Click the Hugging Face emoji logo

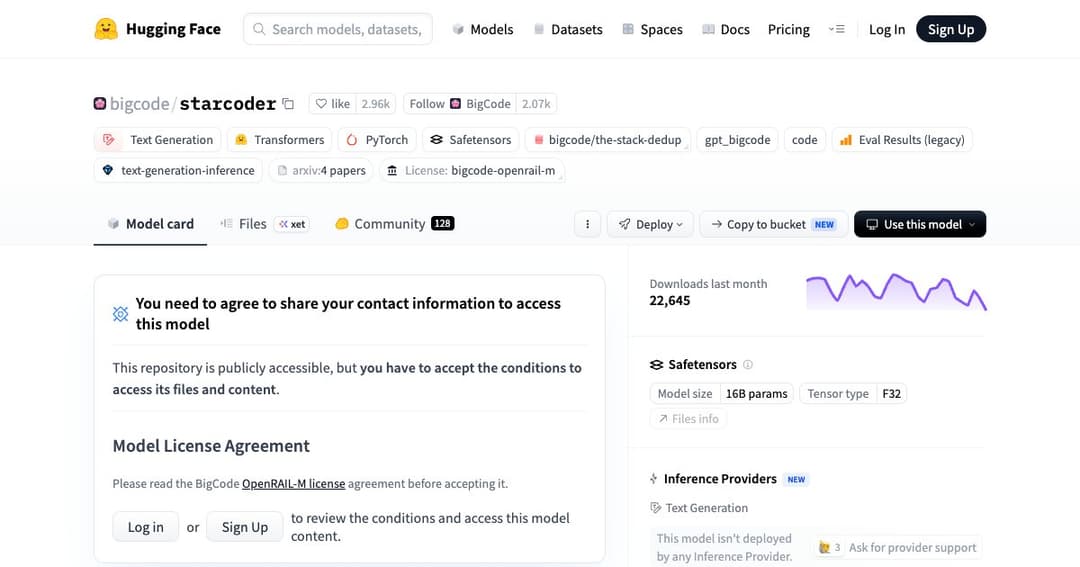[106, 29]
